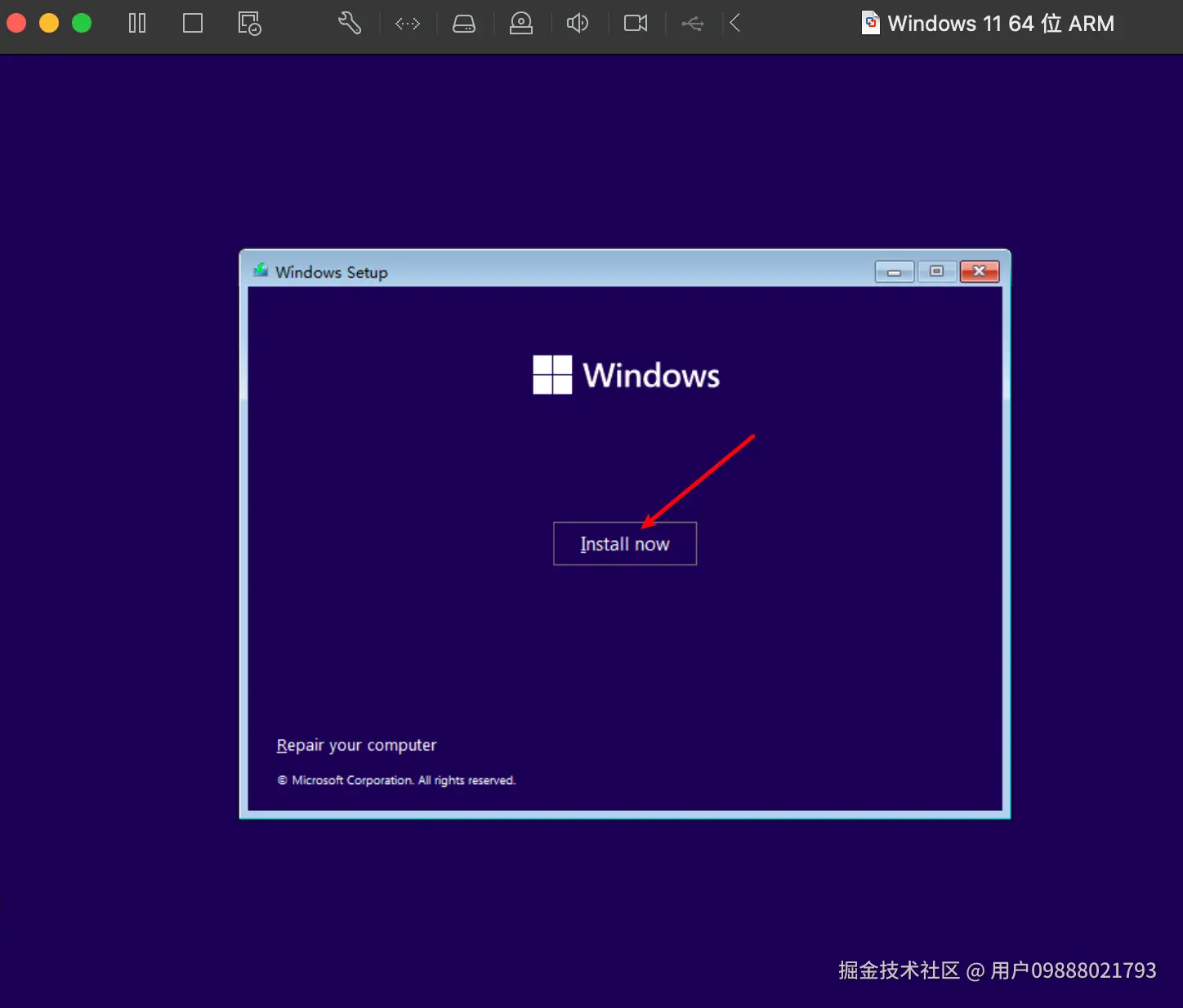Close the Windows Setup dialog

point(980,271)
